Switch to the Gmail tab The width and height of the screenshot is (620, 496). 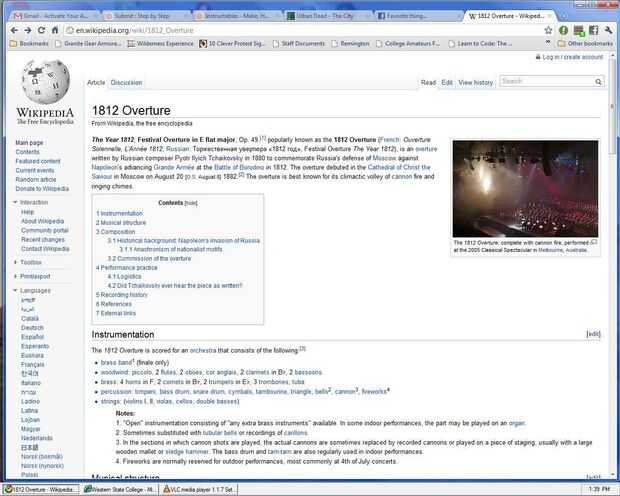pyautogui.click(x=52, y=16)
